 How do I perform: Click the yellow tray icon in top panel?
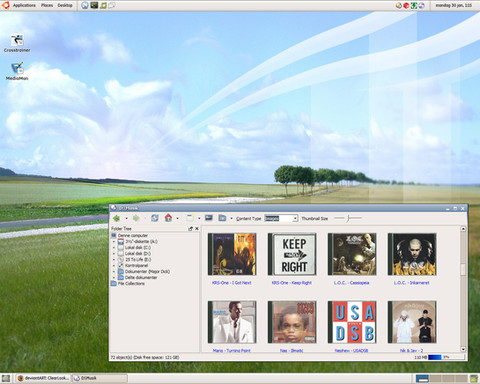point(399,5)
